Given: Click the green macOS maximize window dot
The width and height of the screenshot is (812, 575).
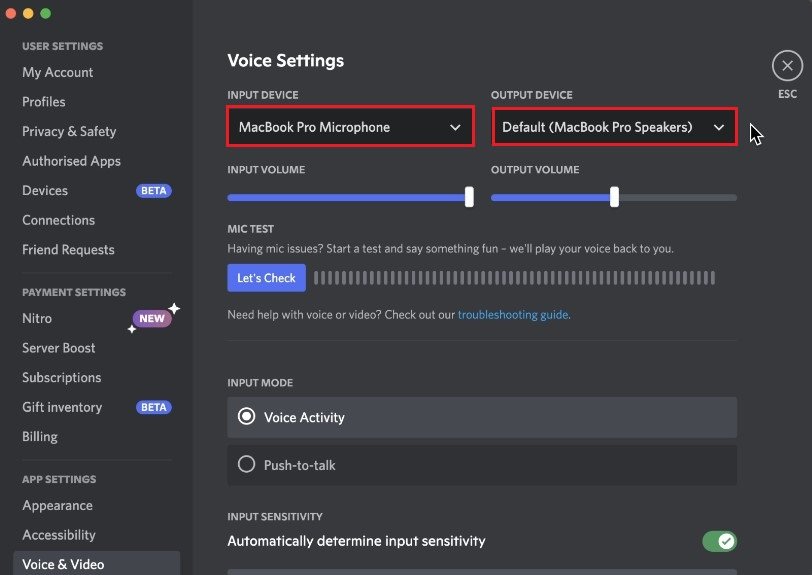Looking at the screenshot, I should [x=45, y=14].
